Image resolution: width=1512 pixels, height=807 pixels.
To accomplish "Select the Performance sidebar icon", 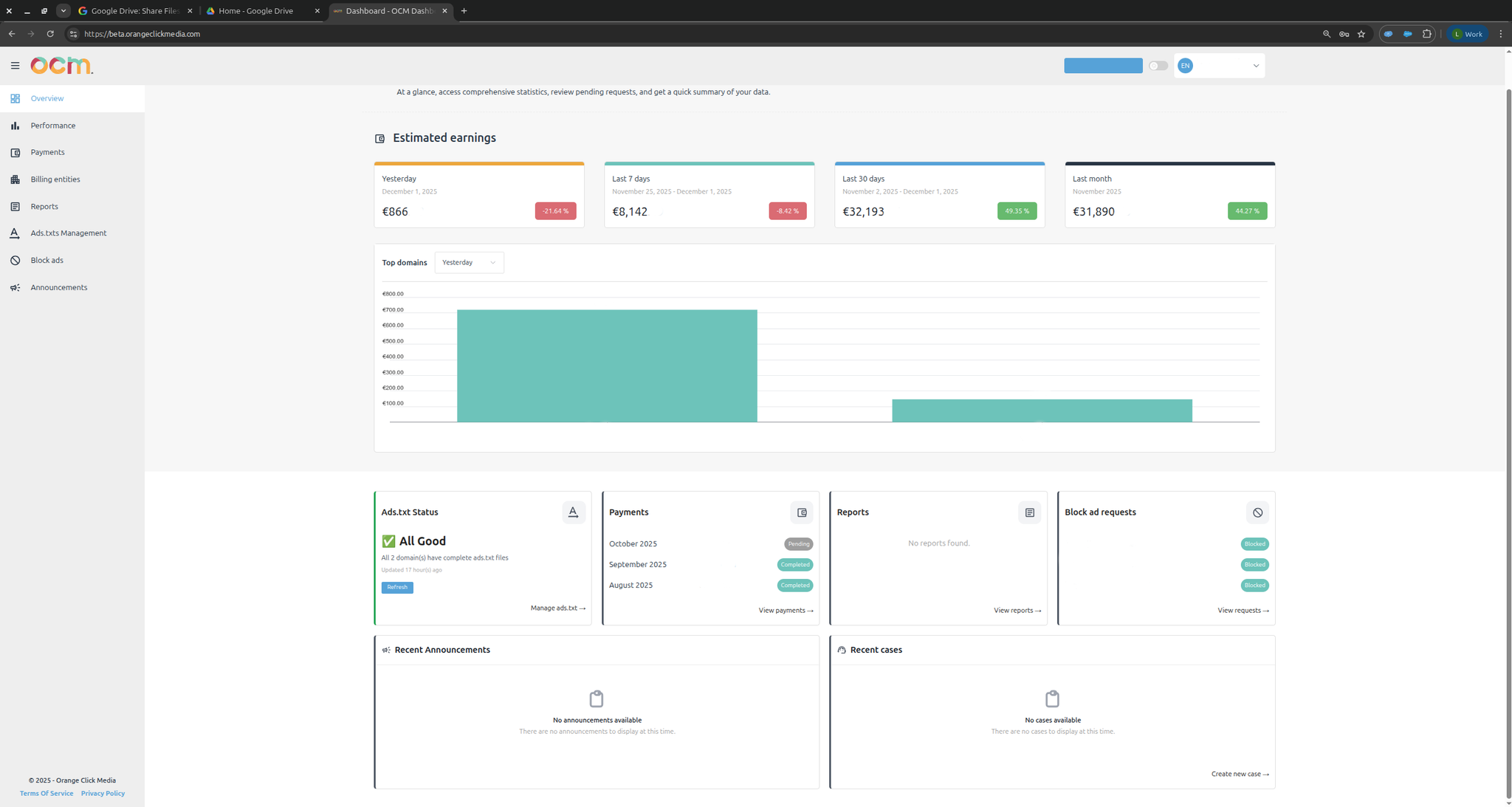I will (x=15, y=126).
